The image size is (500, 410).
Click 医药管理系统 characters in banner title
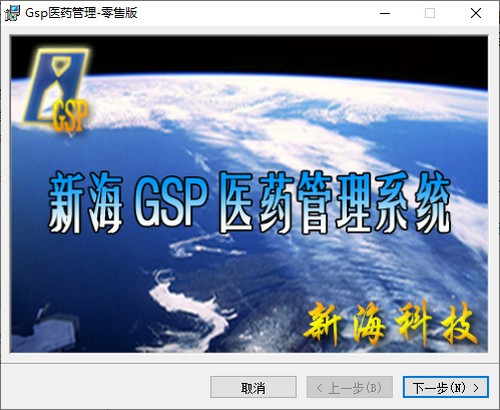pyautogui.click(x=335, y=203)
